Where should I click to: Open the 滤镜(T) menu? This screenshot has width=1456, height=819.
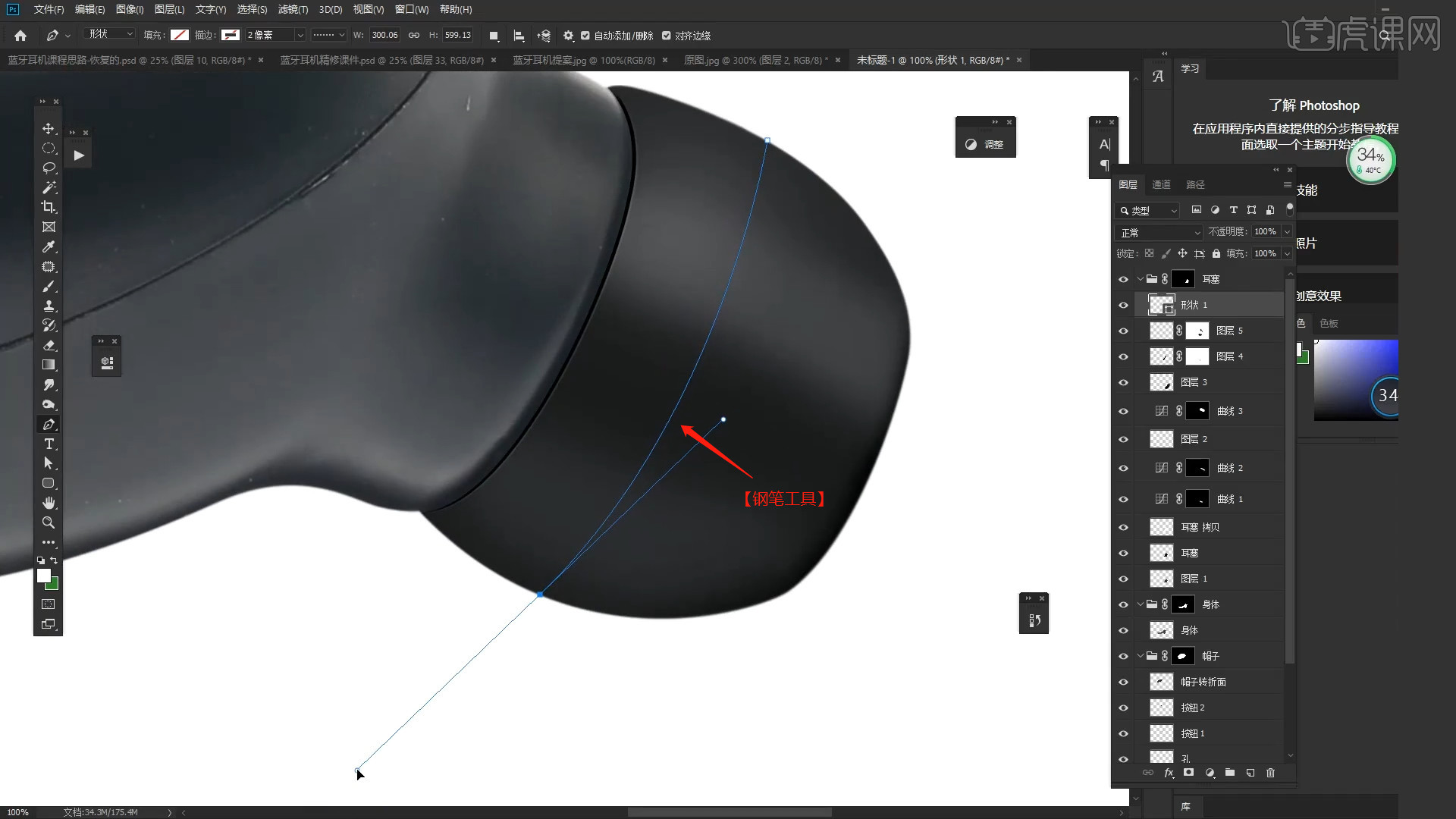[x=293, y=10]
